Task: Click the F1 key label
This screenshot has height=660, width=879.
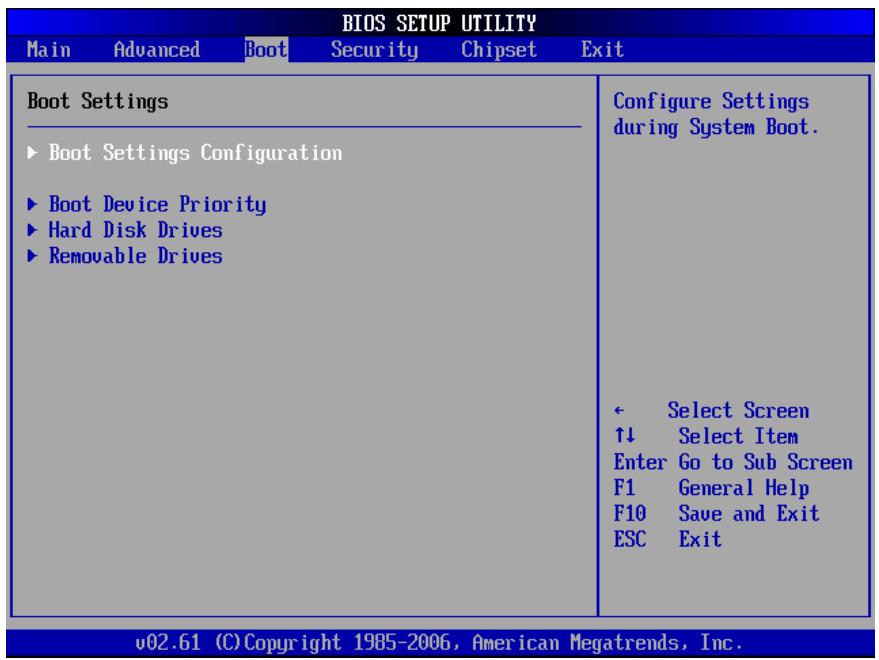Action: (x=624, y=488)
